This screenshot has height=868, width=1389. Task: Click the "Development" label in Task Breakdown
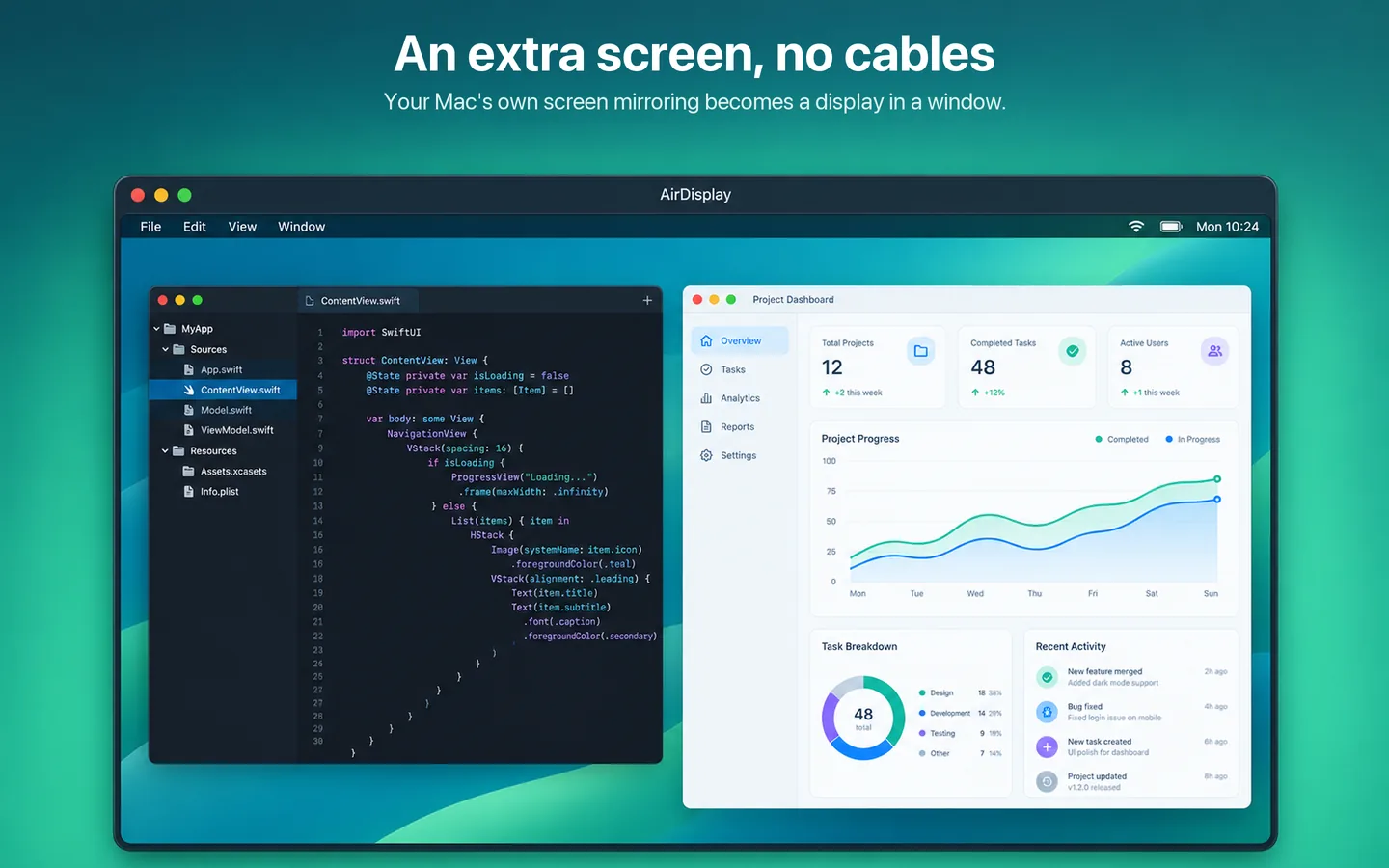950,713
